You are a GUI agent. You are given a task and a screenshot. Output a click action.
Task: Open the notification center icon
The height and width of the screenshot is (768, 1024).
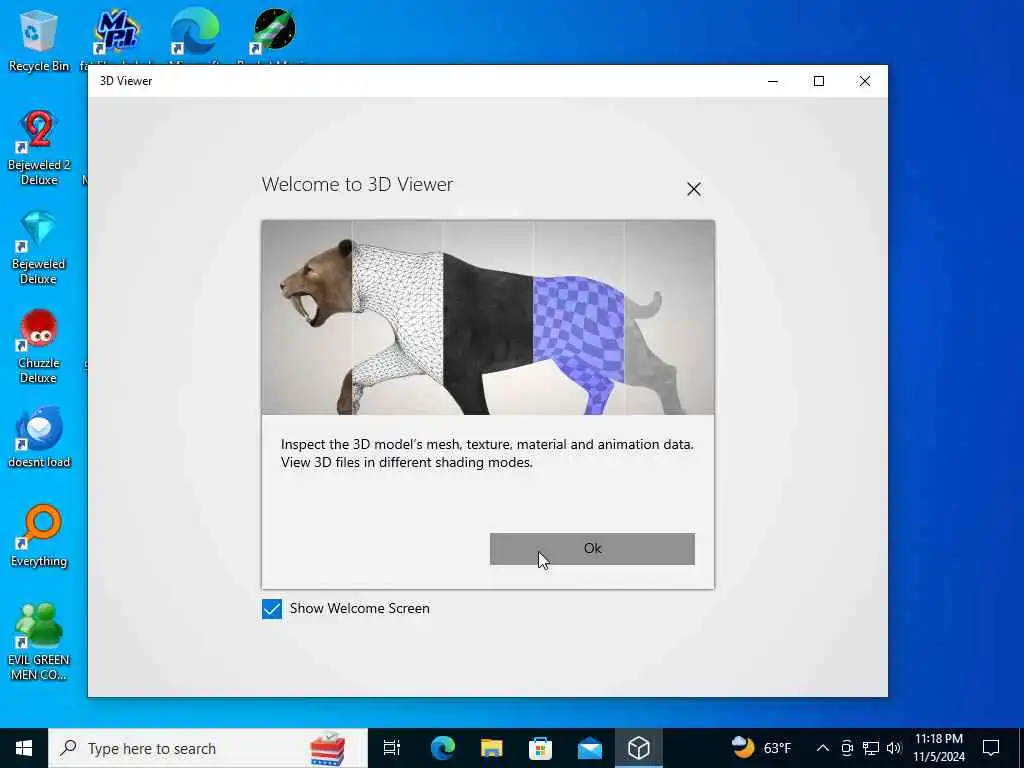[x=991, y=748]
